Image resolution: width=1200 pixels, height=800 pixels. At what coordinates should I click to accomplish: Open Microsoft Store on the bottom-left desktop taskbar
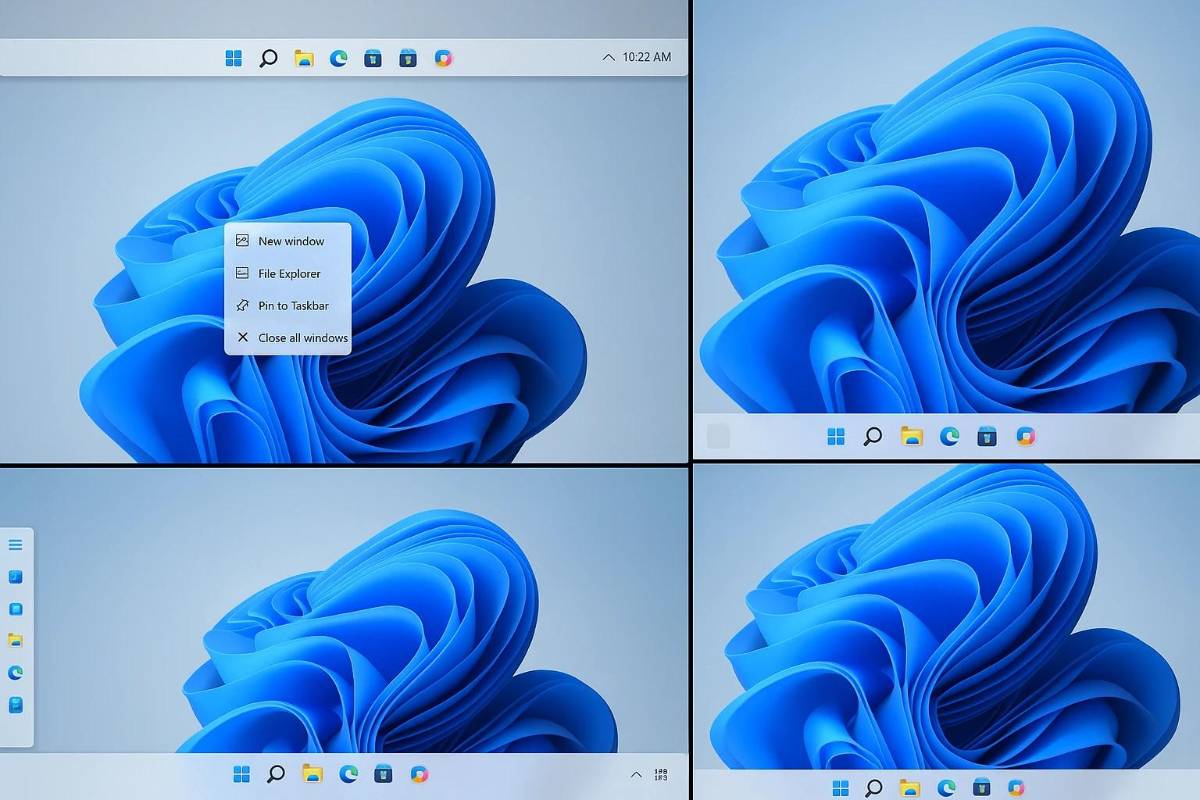pos(384,774)
